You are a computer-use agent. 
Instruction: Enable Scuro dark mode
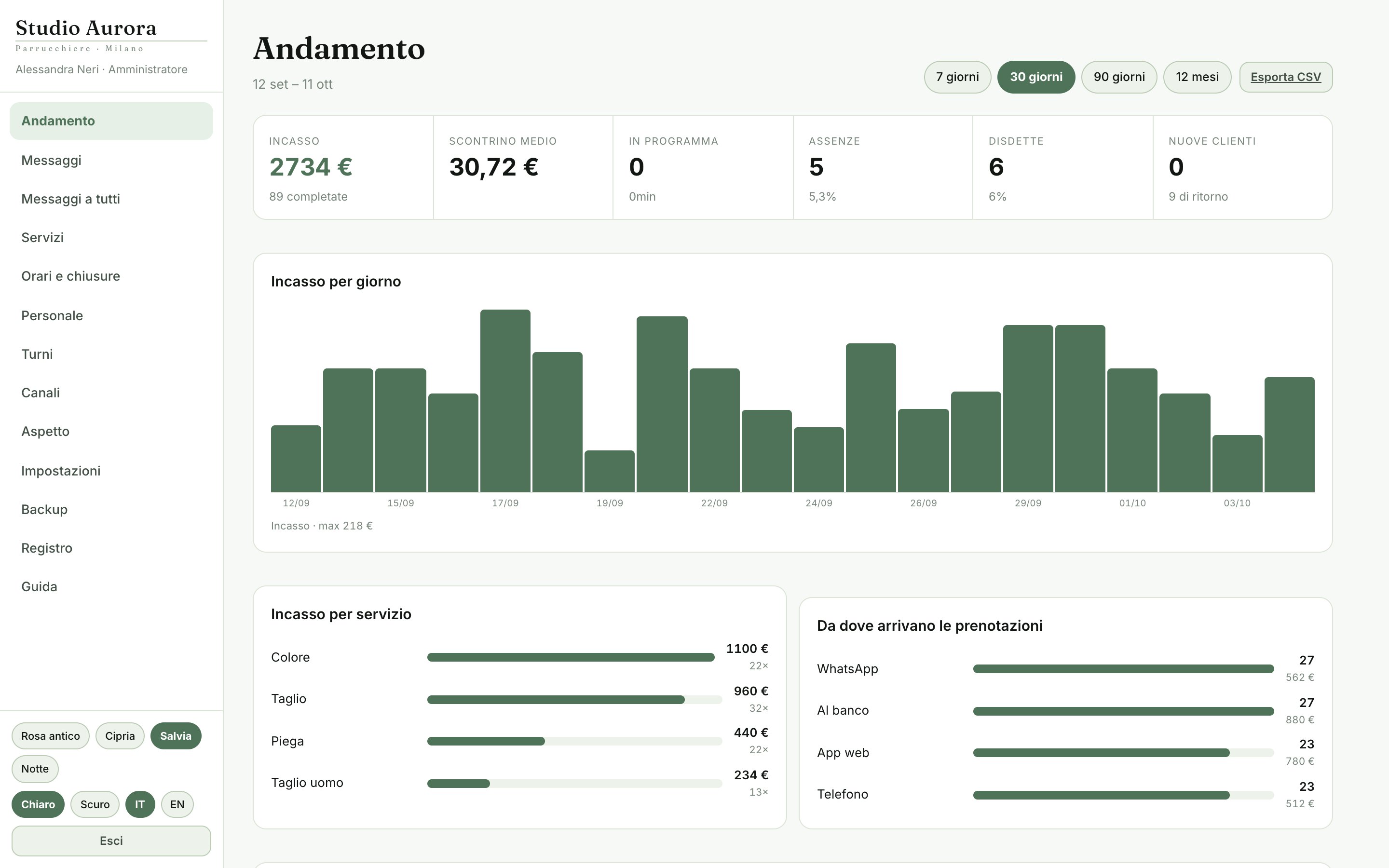tap(95, 804)
